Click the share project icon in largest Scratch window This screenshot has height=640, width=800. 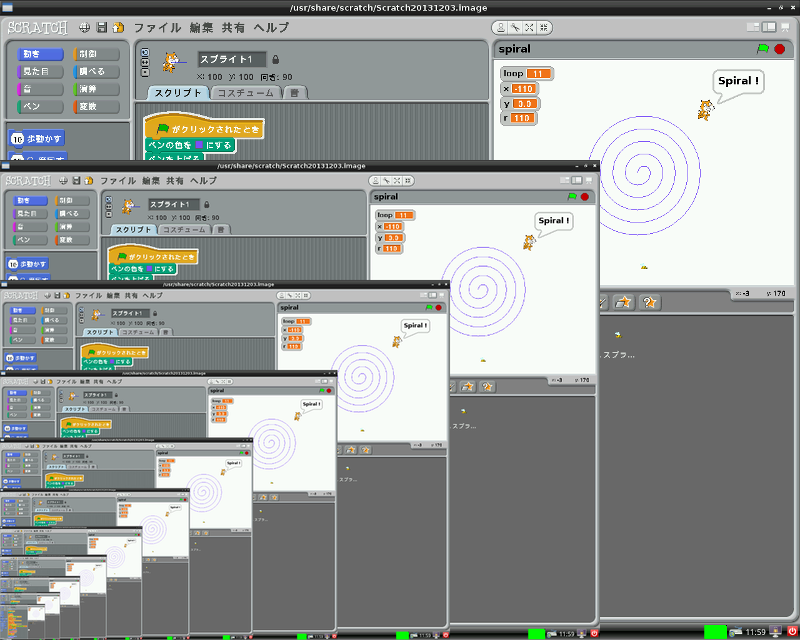(118, 28)
